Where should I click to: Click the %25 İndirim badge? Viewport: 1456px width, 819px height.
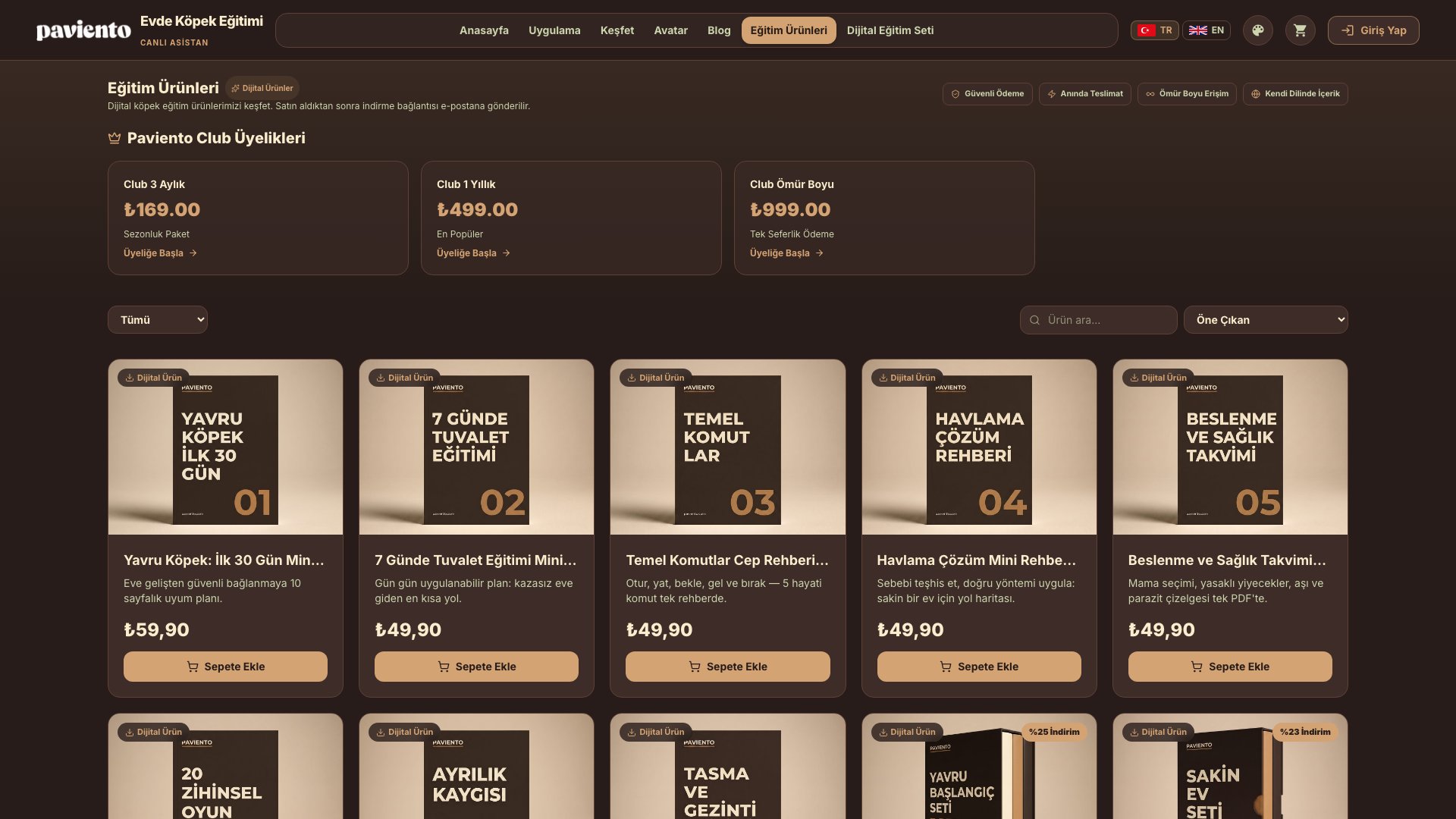point(1054,732)
